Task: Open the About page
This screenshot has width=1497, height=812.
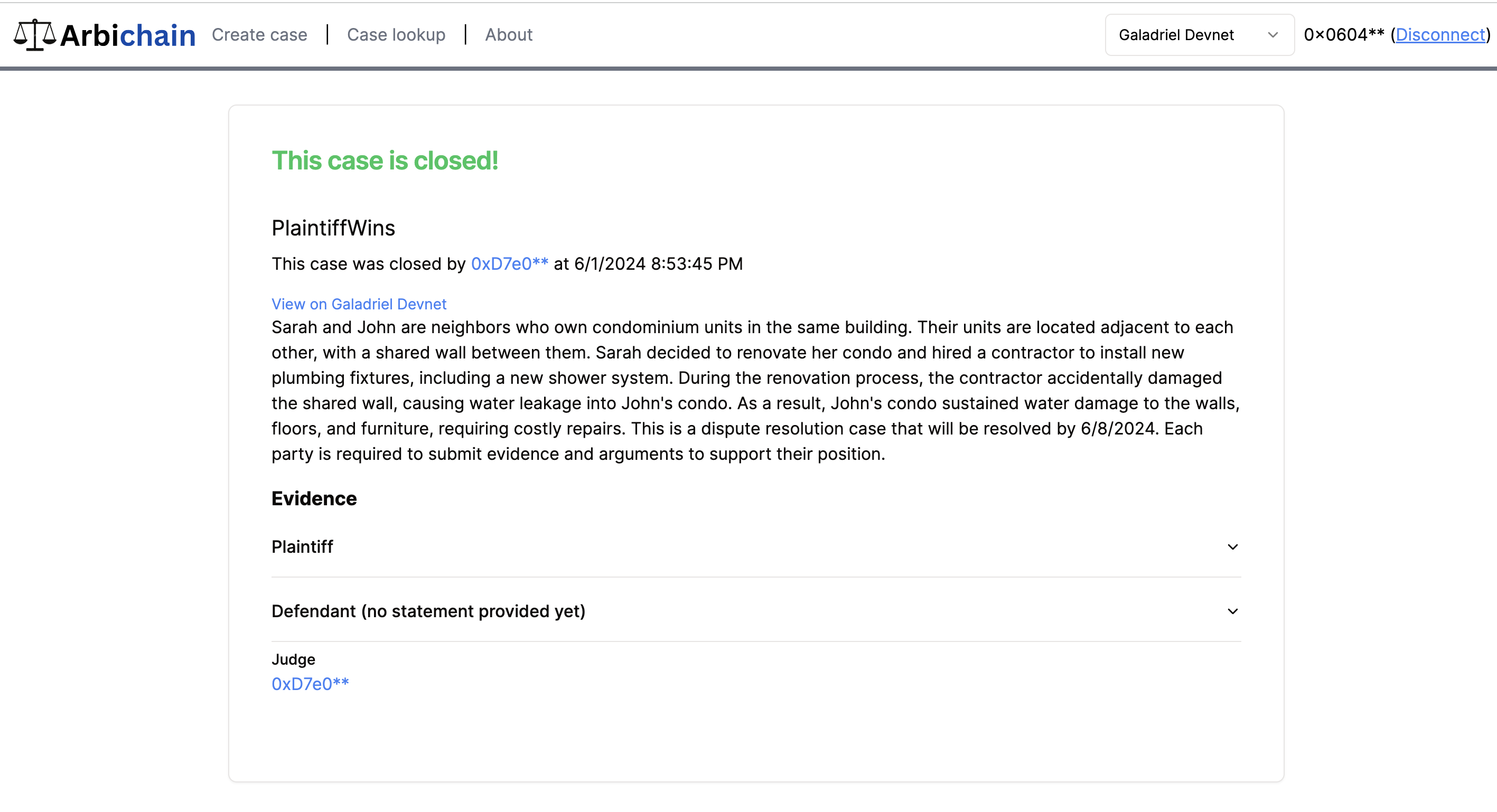Action: [509, 35]
